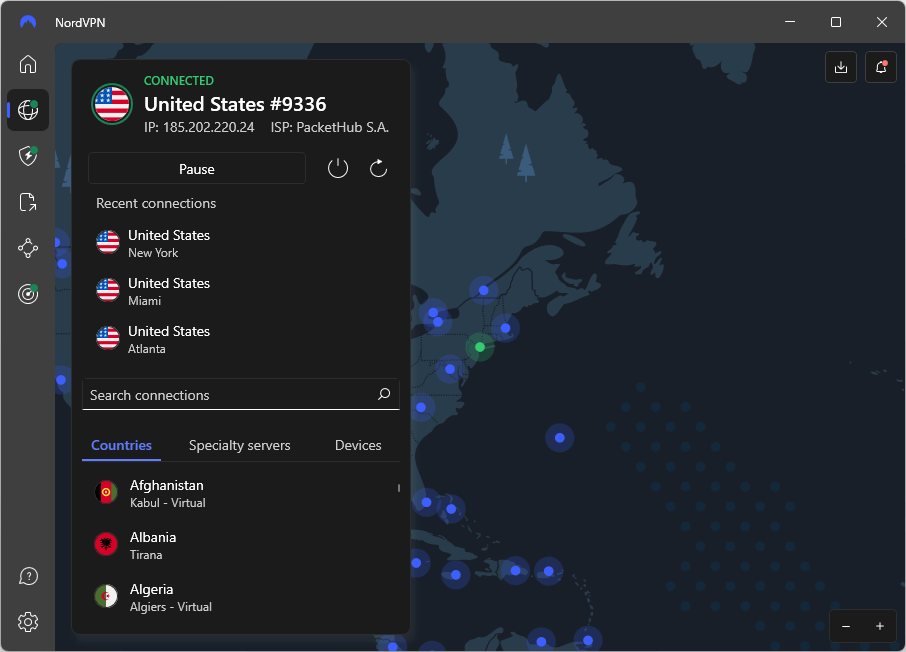Click the connected United States flag icon
The width and height of the screenshot is (906, 652).
click(x=112, y=104)
